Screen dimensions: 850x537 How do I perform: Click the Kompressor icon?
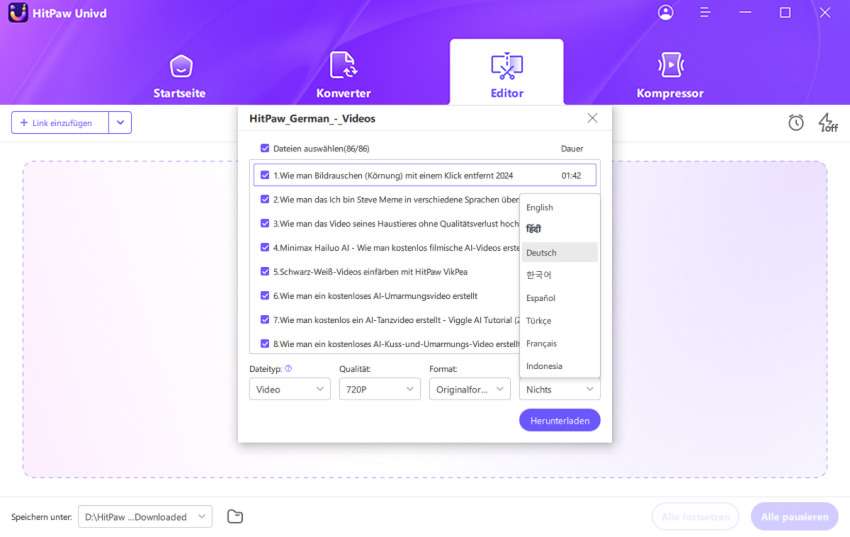pos(671,65)
